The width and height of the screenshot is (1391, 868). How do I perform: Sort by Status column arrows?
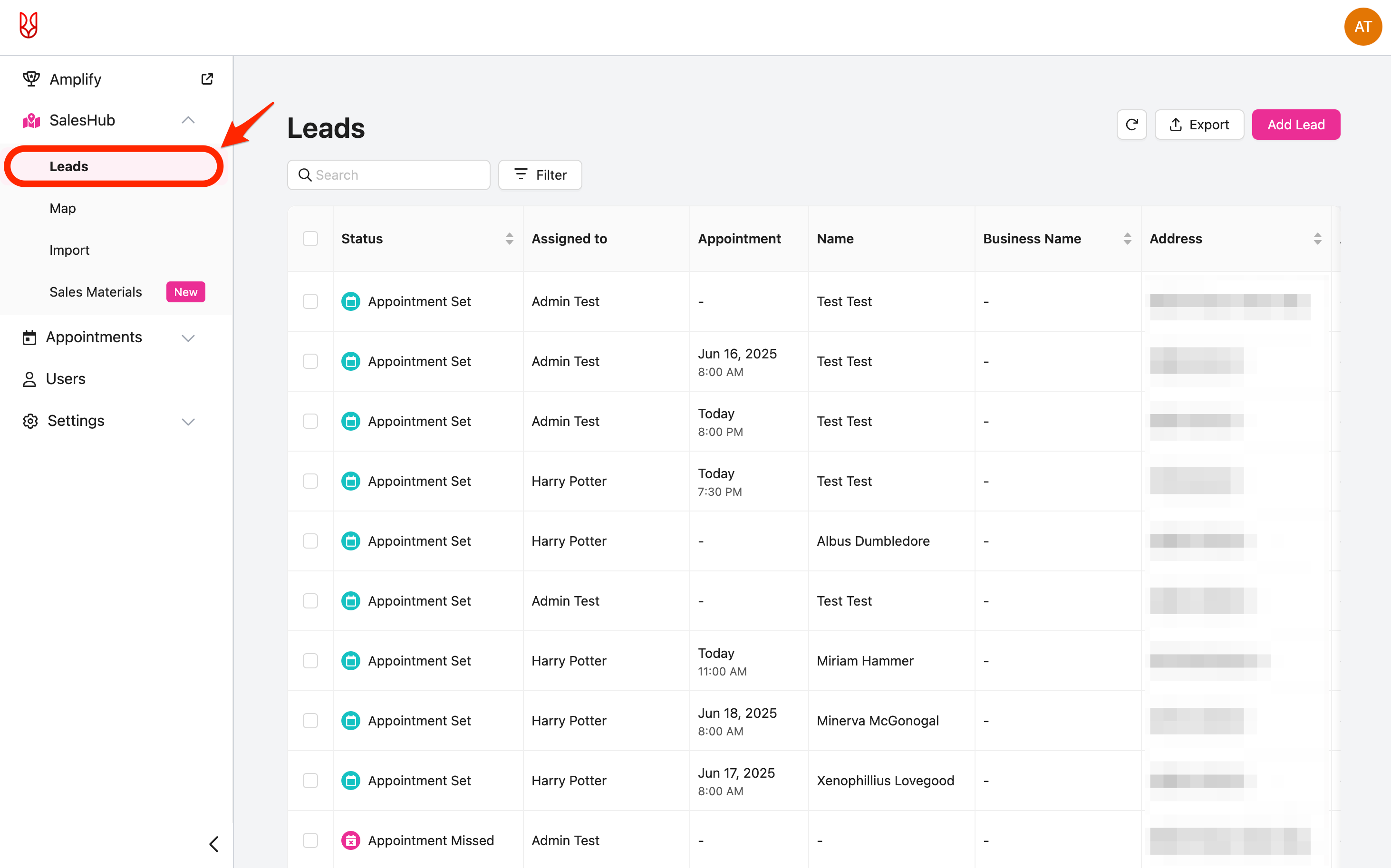[509, 239]
